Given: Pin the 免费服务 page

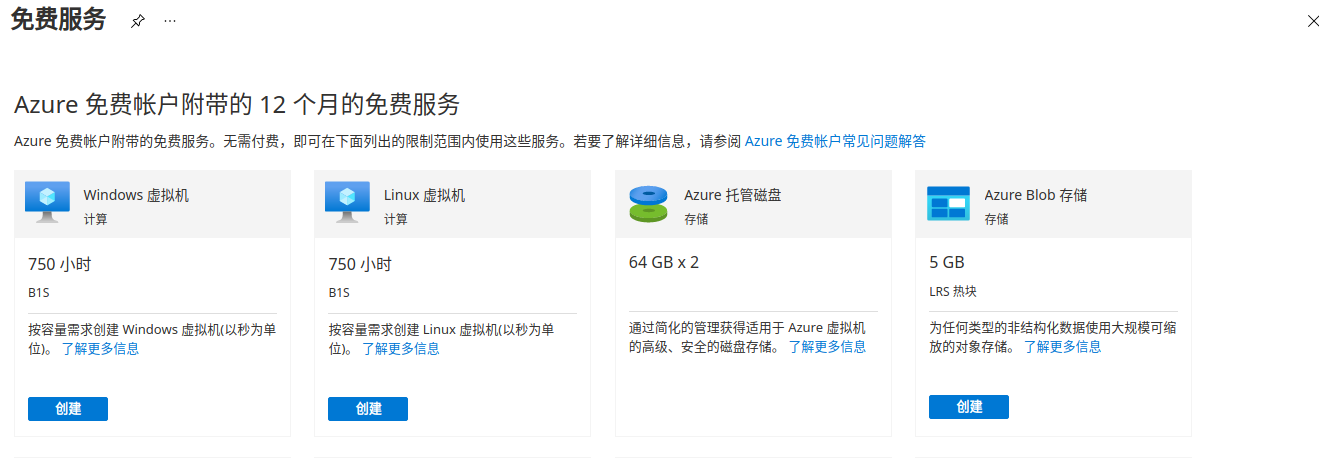Looking at the screenshot, I should click(x=138, y=21).
